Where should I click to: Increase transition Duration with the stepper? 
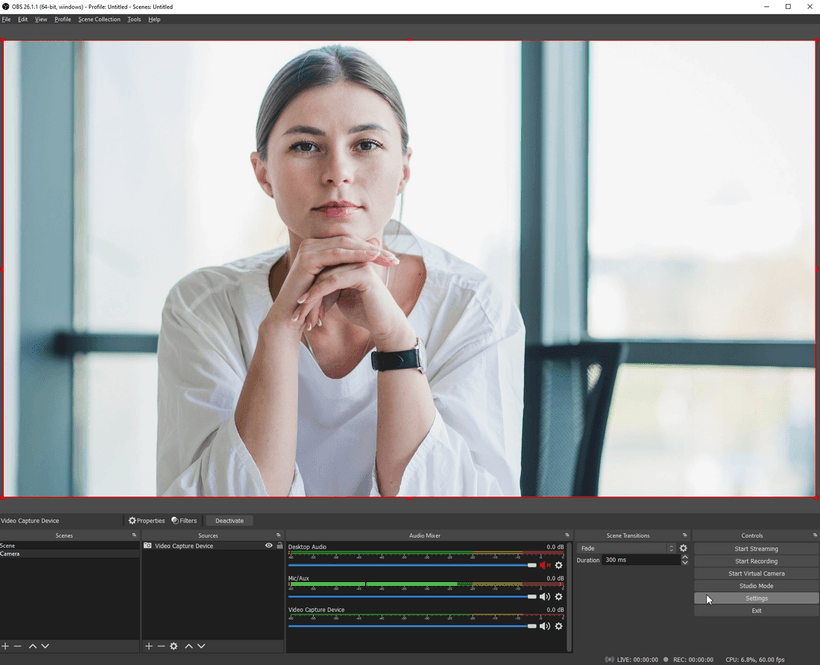tap(685, 556)
